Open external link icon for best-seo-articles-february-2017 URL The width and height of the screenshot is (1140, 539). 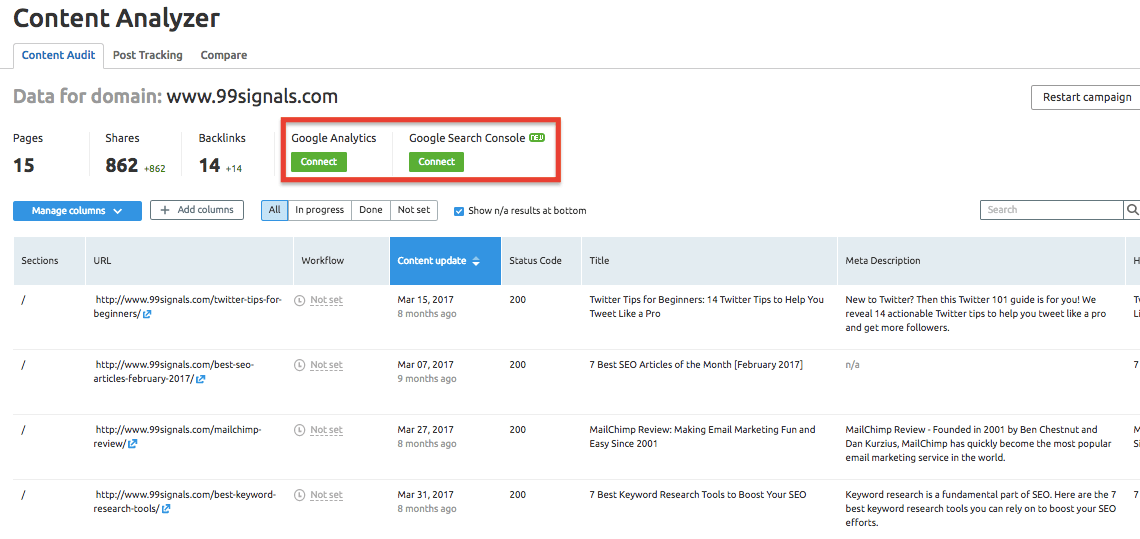[x=201, y=379]
